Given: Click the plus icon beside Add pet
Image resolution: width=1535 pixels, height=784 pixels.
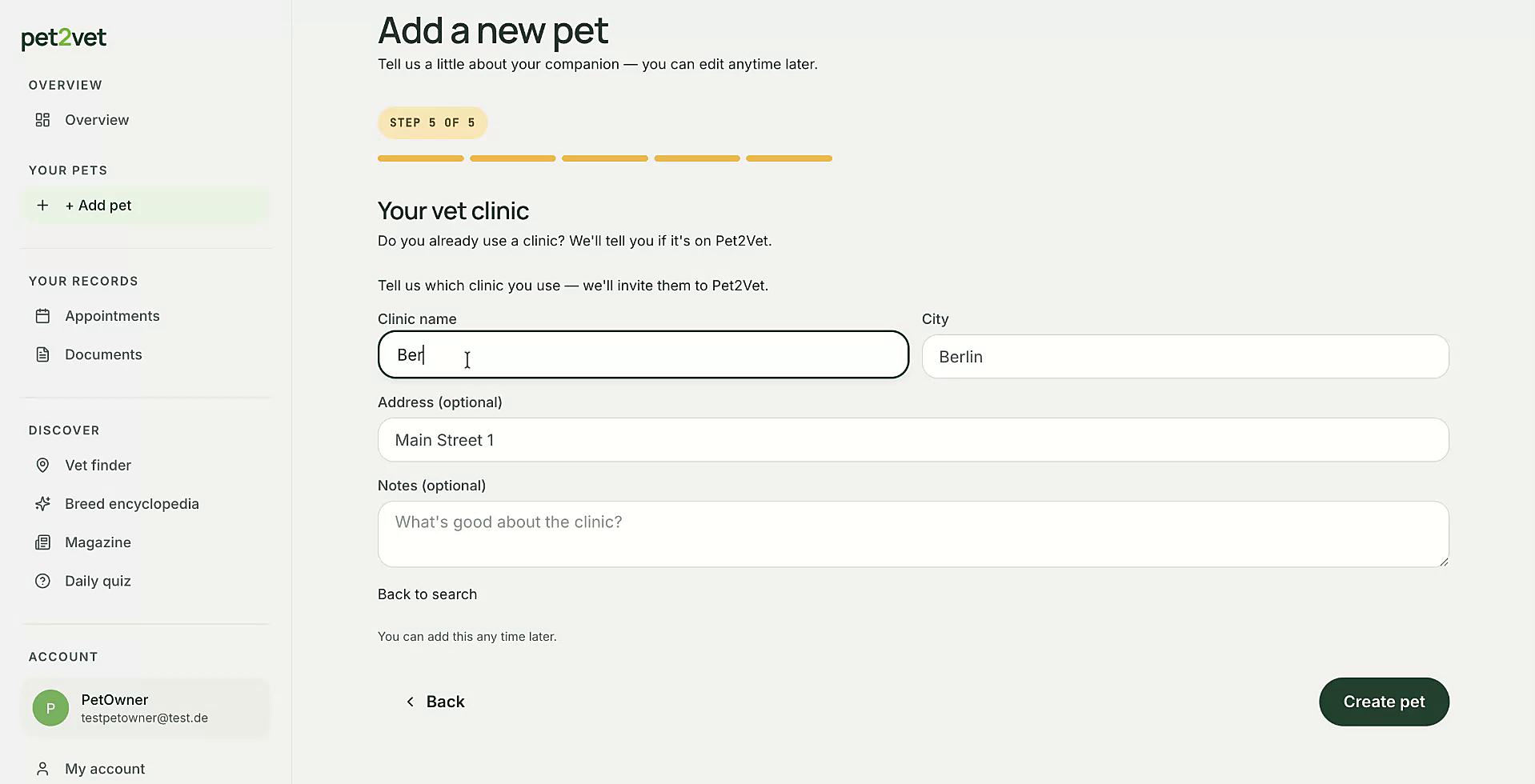Looking at the screenshot, I should pyautogui.click(x=42, y=206).
